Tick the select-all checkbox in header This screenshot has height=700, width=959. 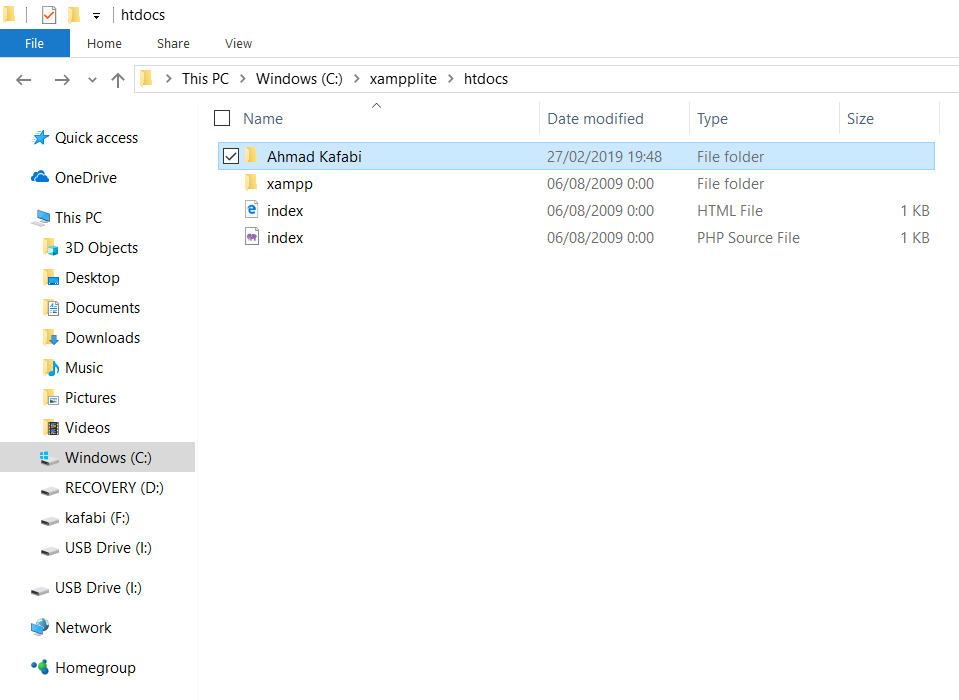[222, 118]
